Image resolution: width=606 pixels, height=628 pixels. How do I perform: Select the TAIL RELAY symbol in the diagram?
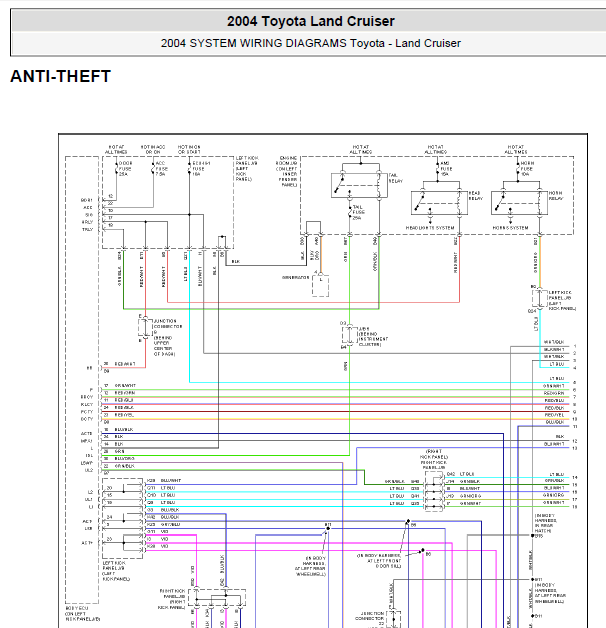pos(359,185)
